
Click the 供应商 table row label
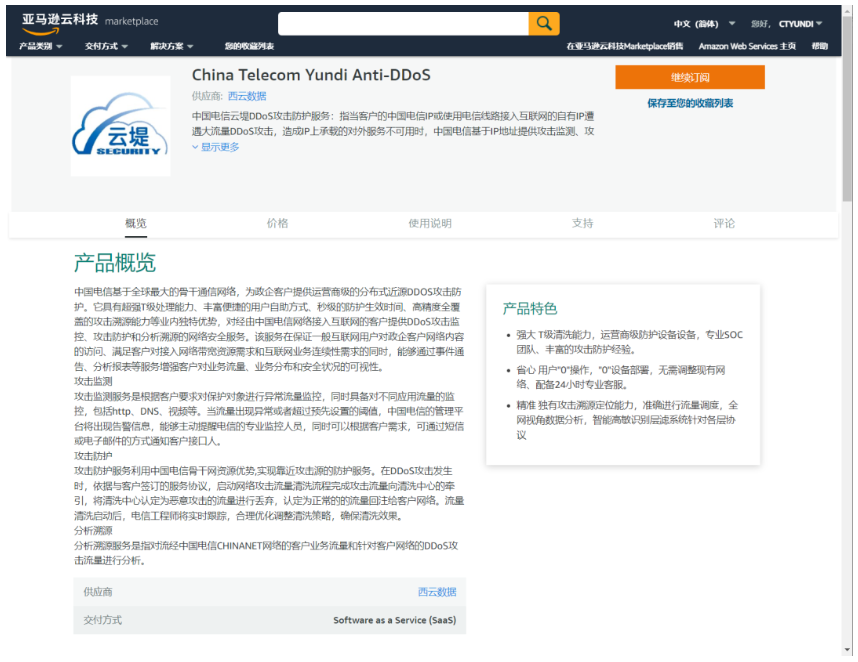point(97,591)
